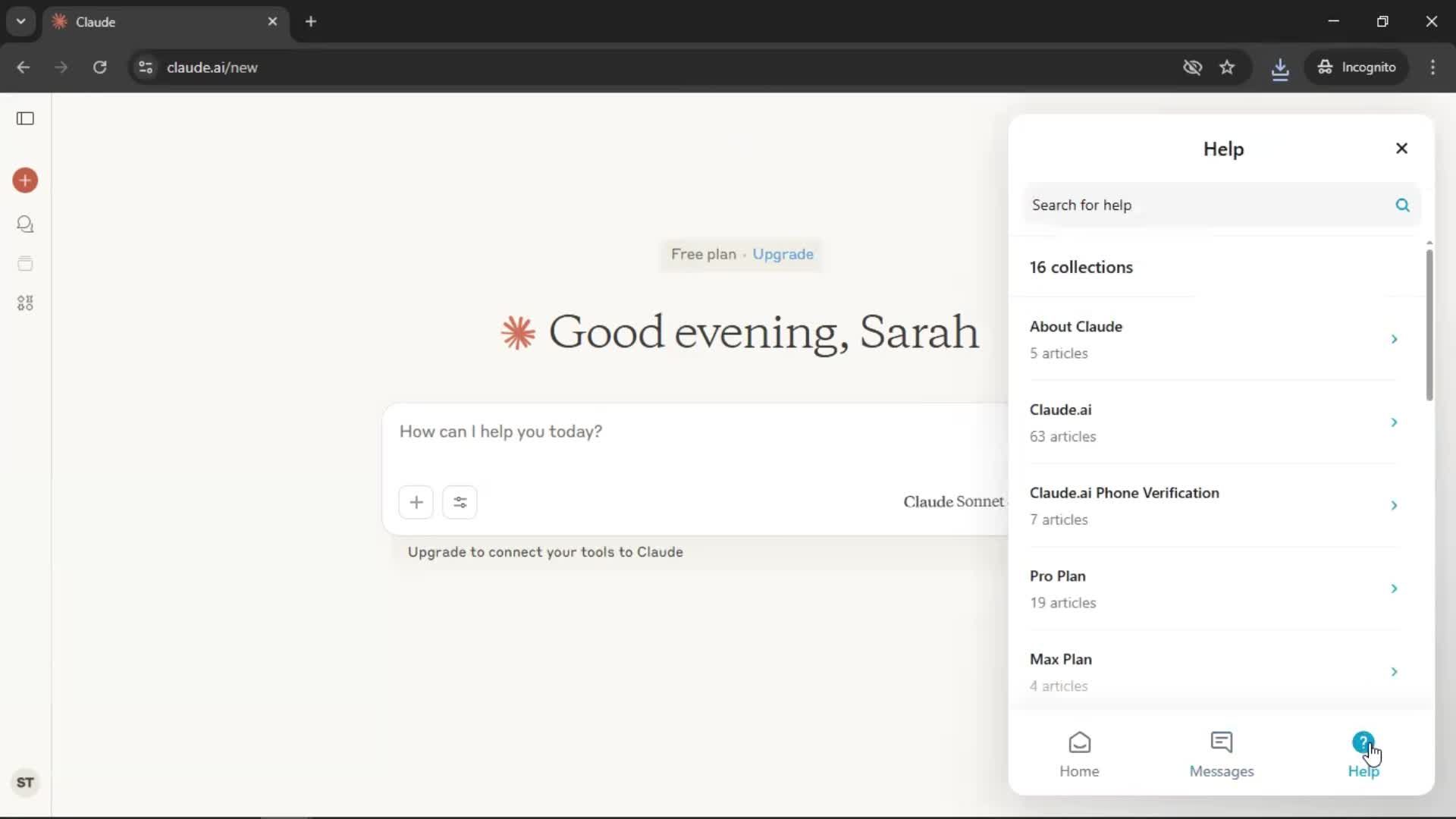Go back with the browser back arrow
This screenshot has width=1456, height=819.
(24, 67)
